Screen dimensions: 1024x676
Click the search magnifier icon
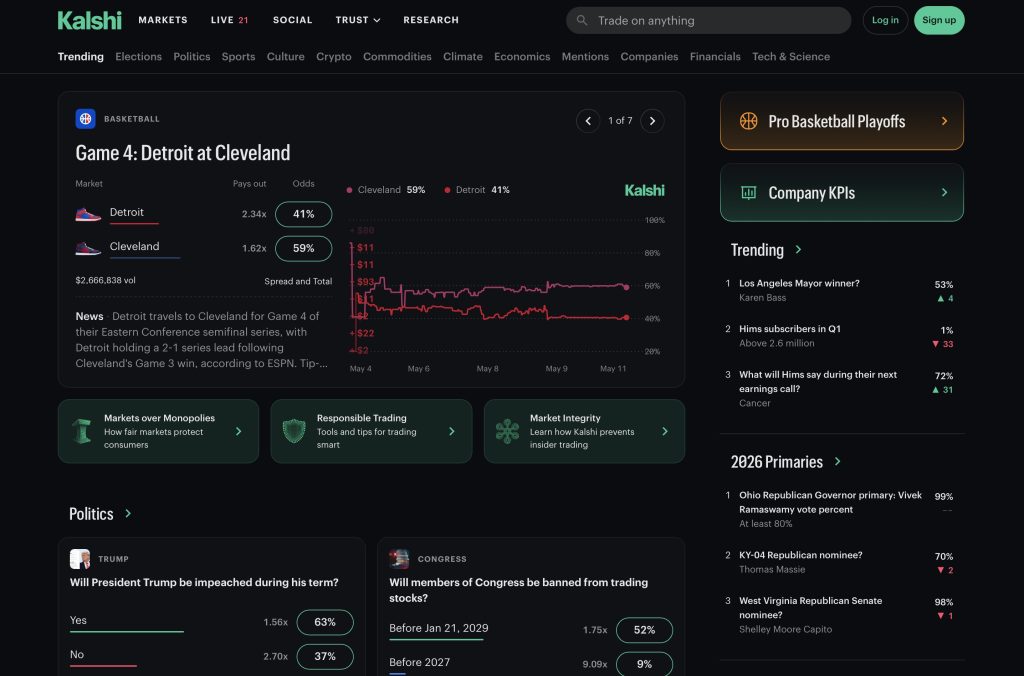coord(581,20)
